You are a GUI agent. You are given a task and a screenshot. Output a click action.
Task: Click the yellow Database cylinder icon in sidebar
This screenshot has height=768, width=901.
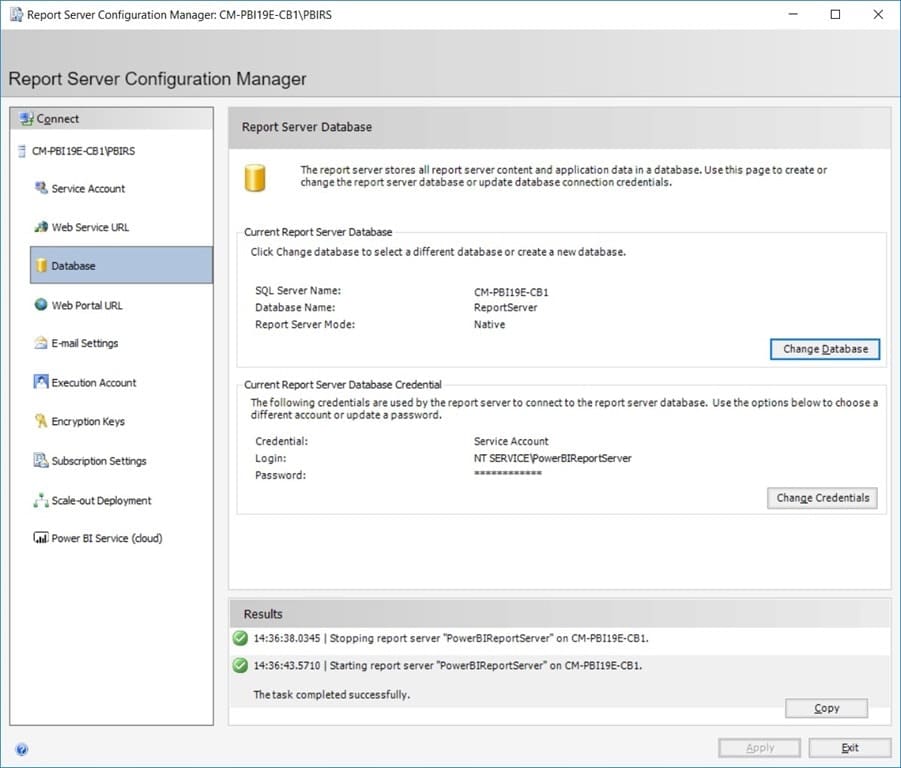[x=41, y=265]
